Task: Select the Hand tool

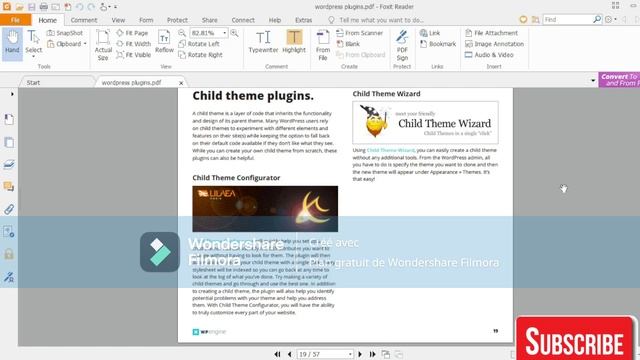Action: [x=12, y=43]
